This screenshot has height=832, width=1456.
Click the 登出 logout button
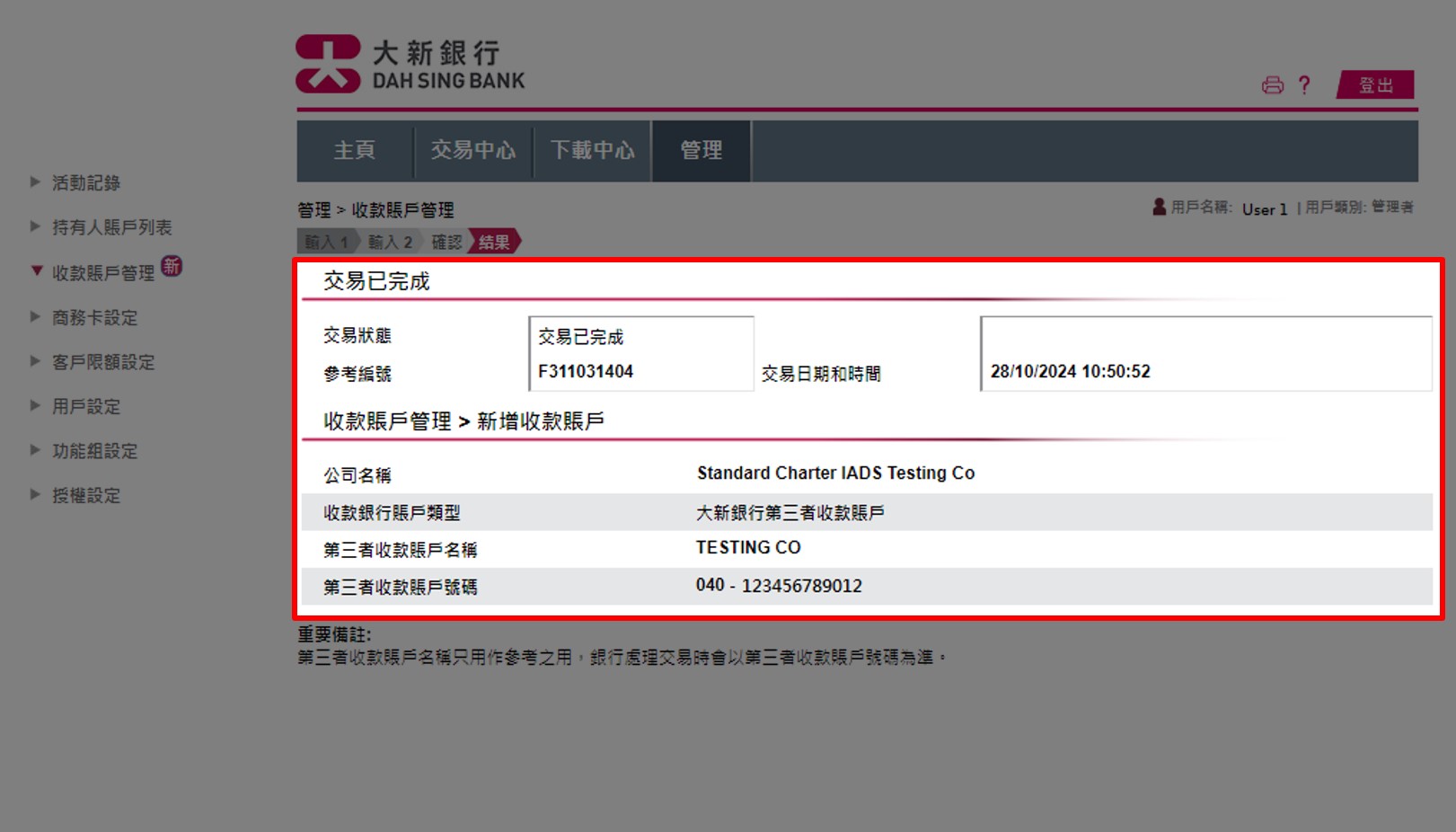click(1376, 84)
